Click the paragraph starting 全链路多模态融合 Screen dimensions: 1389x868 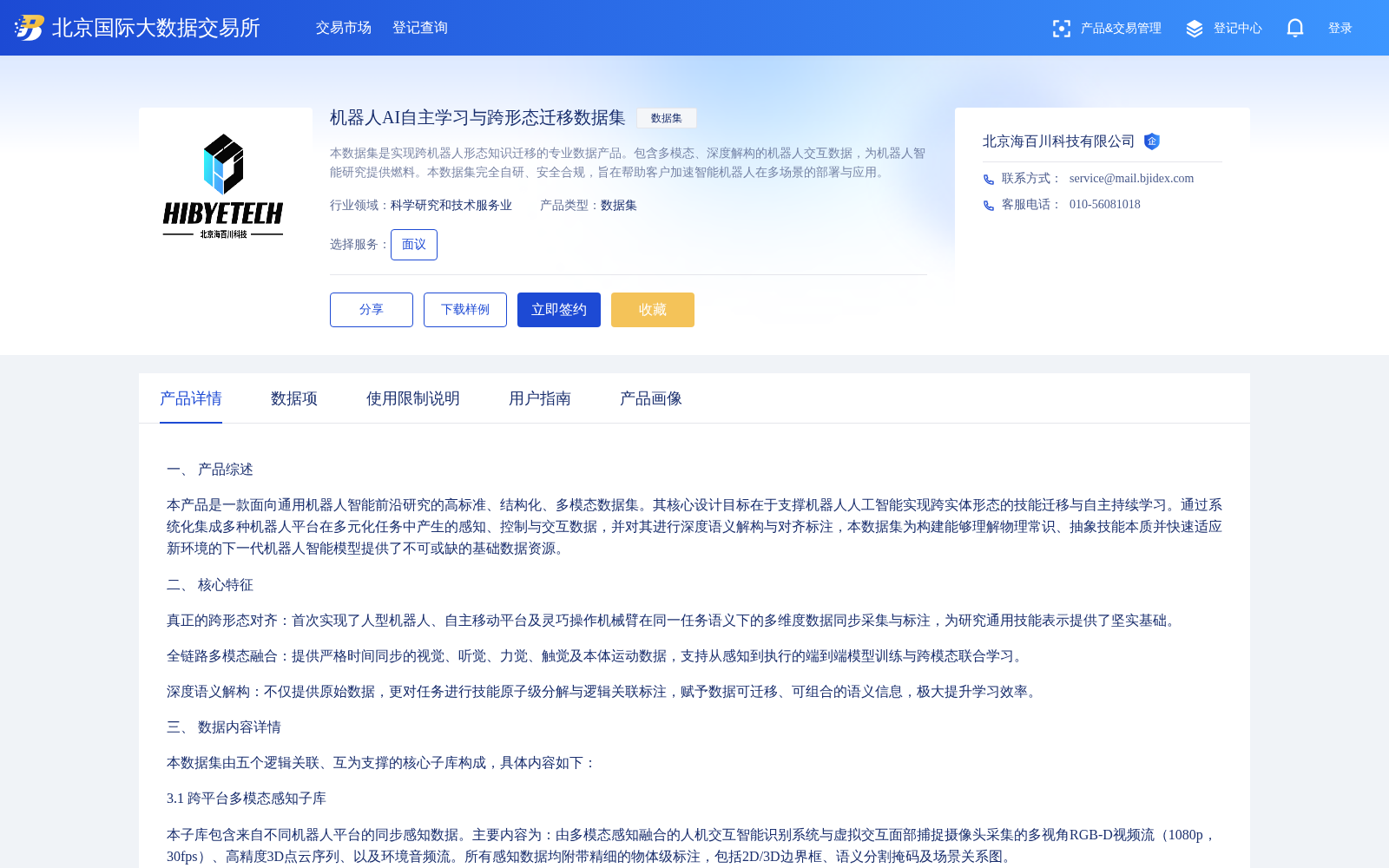point(597,656)
